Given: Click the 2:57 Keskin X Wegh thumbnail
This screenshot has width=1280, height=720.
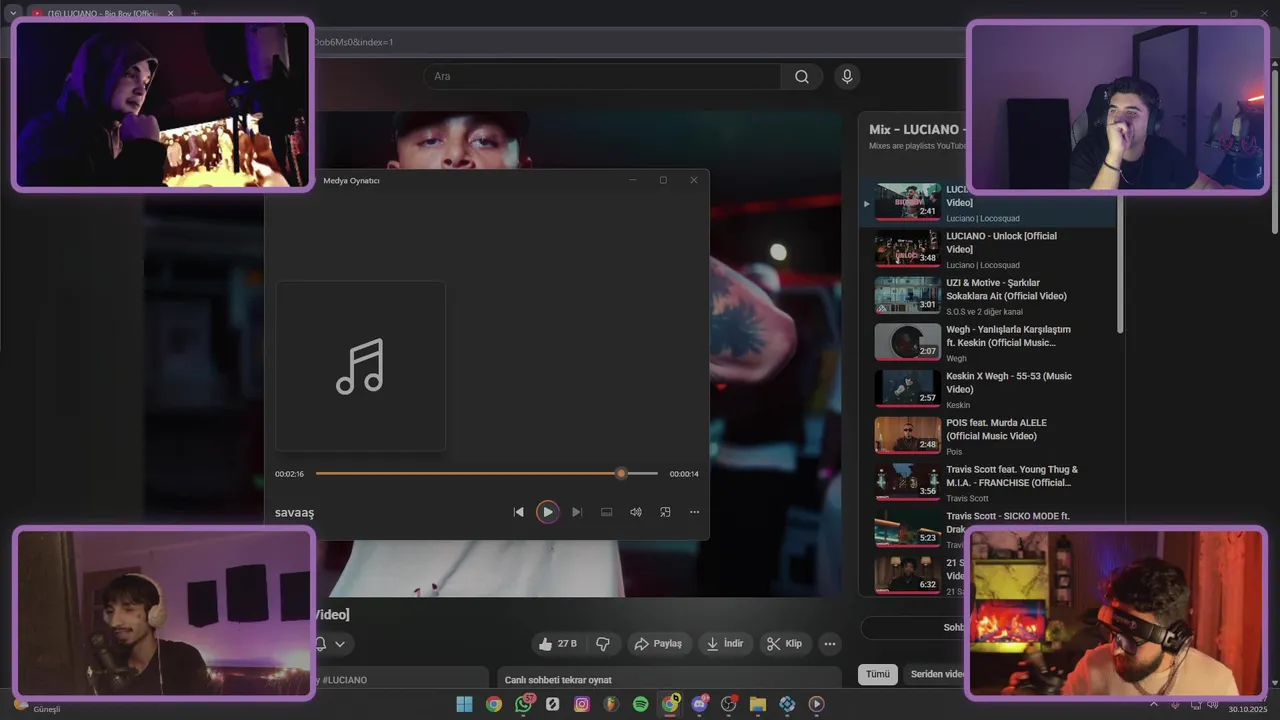Looking at the screenshot, I should 907,389.
